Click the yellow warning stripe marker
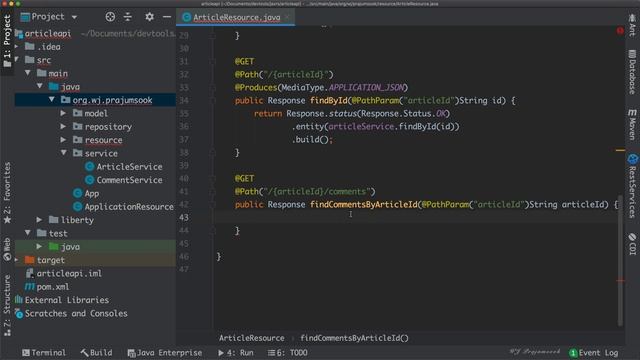This screenshot has width=640, height=360. click(620, 150)
